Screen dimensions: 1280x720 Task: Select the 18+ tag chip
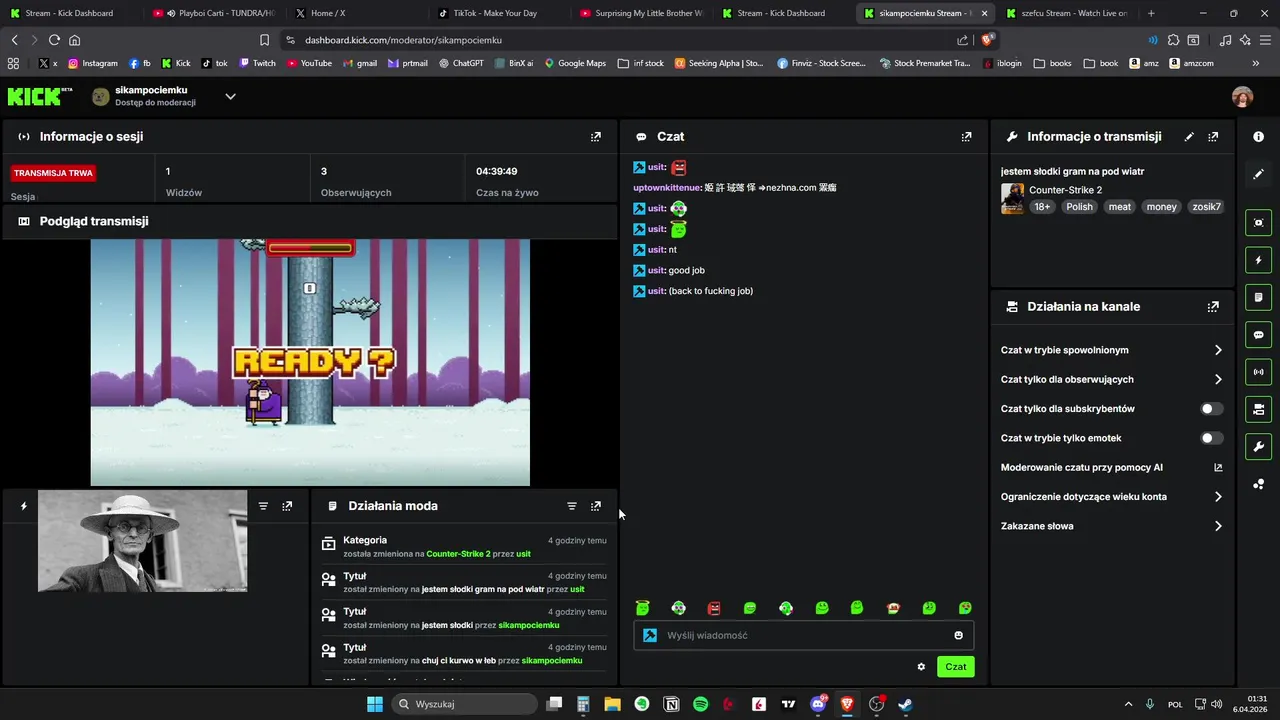tap(1042, 207)
